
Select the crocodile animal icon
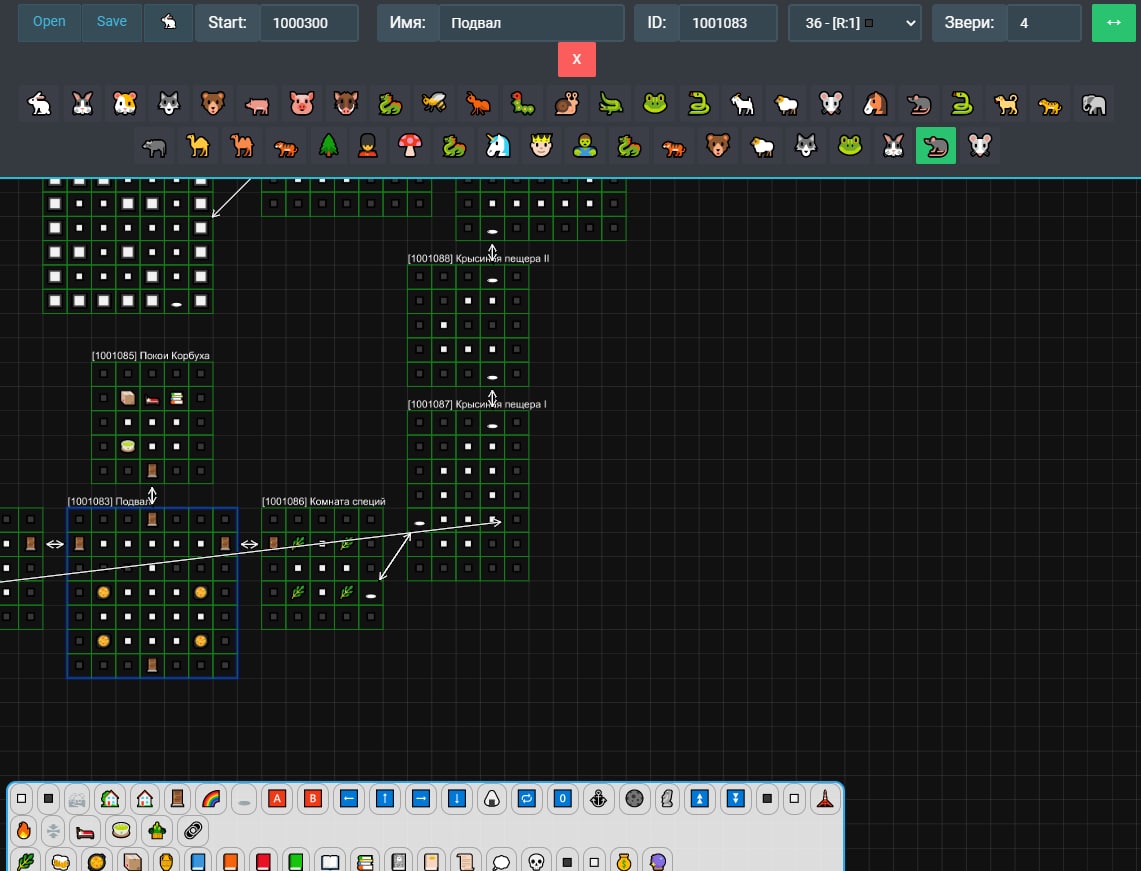coord(610,104)
